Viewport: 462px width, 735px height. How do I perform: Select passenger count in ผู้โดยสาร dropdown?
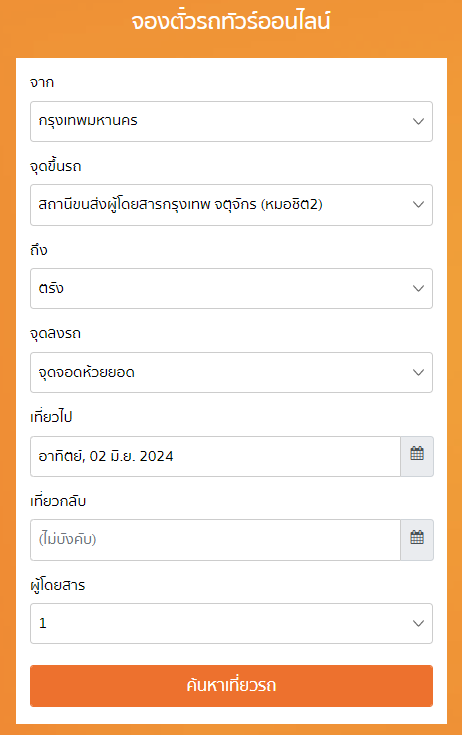(x=231, y=623)
